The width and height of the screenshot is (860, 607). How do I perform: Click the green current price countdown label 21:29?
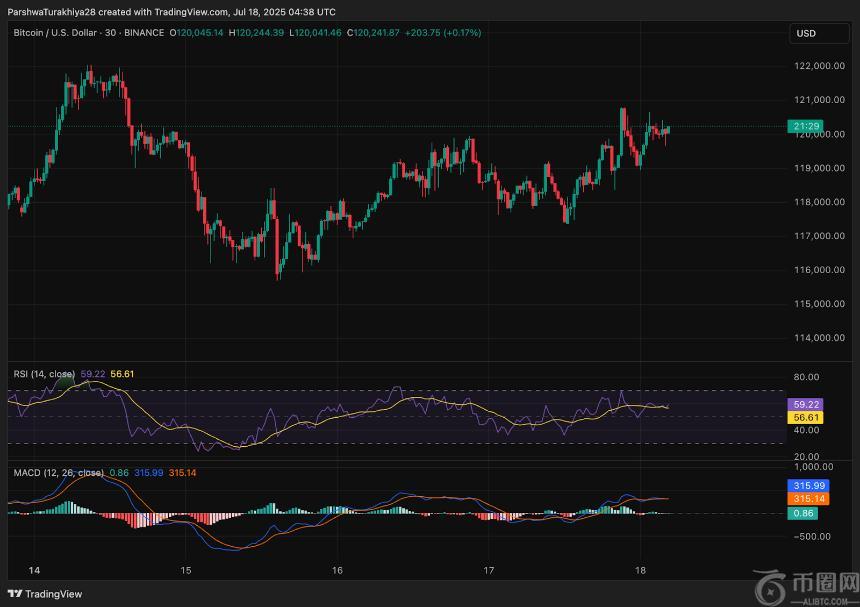[806, 126]
